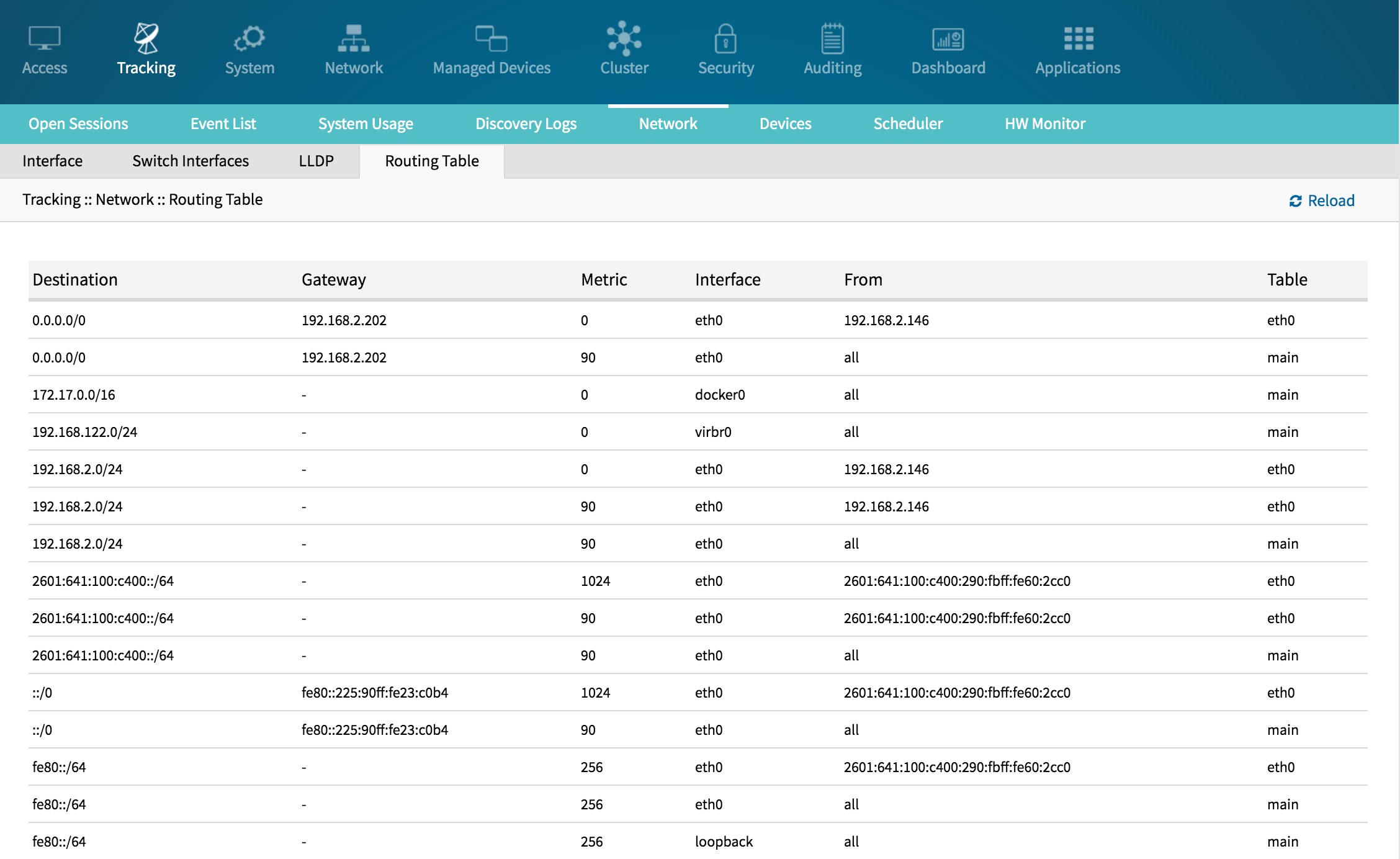Click the Tracking :: Network :: Routing Table breadcrumb
This screenshot has height=859, width=1400.
coord(143,199)
